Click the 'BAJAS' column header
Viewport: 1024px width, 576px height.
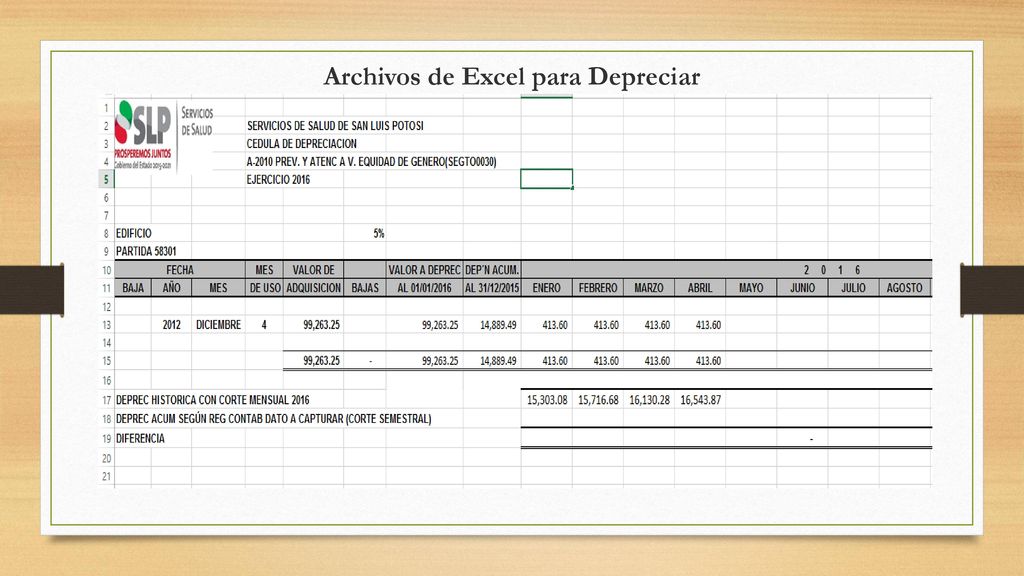364,287
